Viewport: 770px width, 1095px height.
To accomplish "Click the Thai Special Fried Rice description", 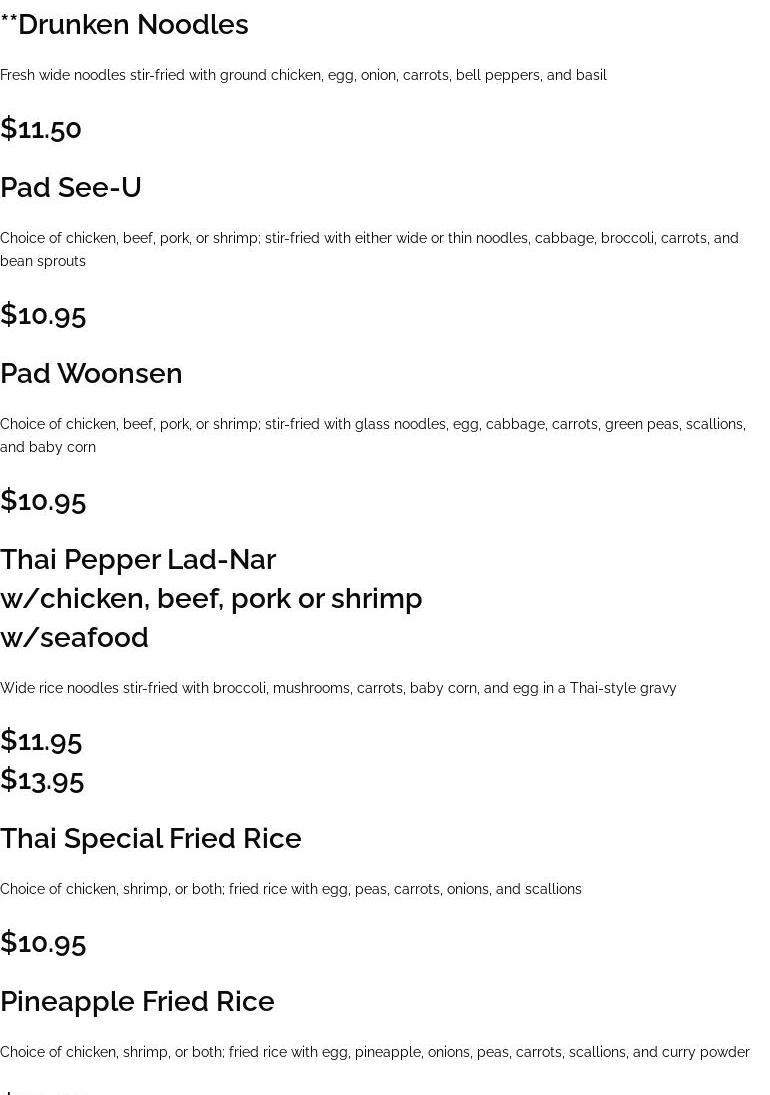I will [x=291, y=889].
